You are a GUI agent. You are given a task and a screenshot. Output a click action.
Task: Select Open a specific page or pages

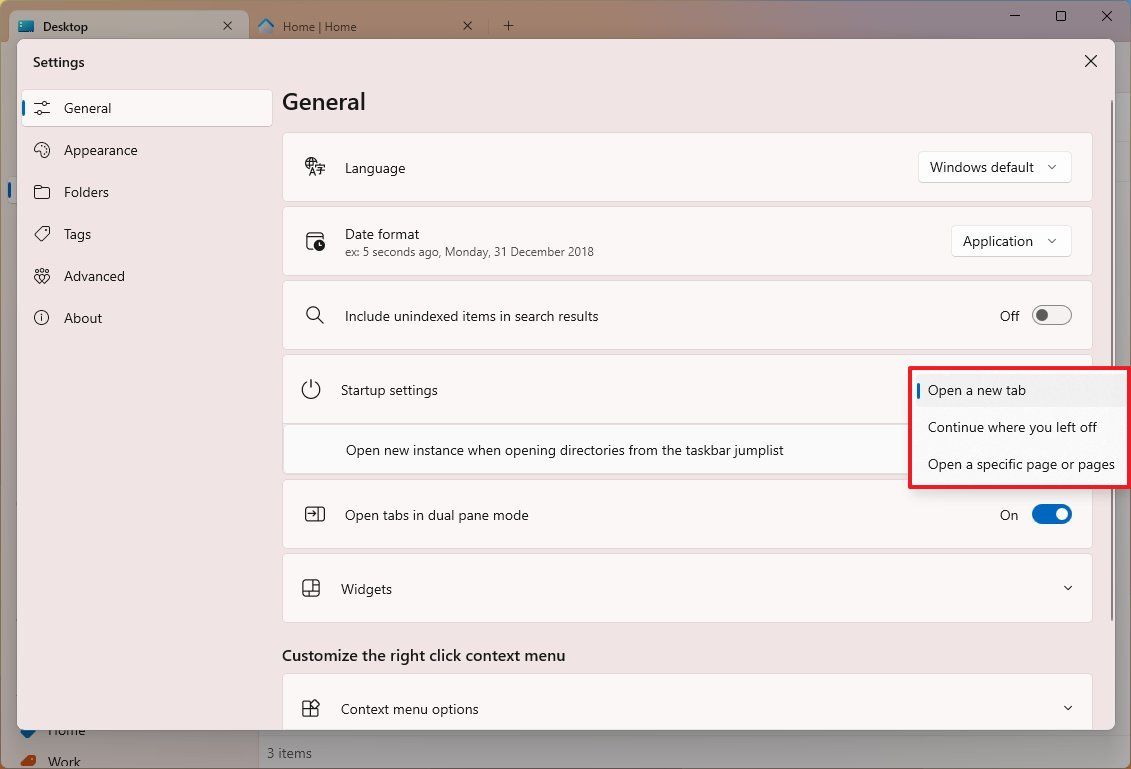(x=1021, y=464)
